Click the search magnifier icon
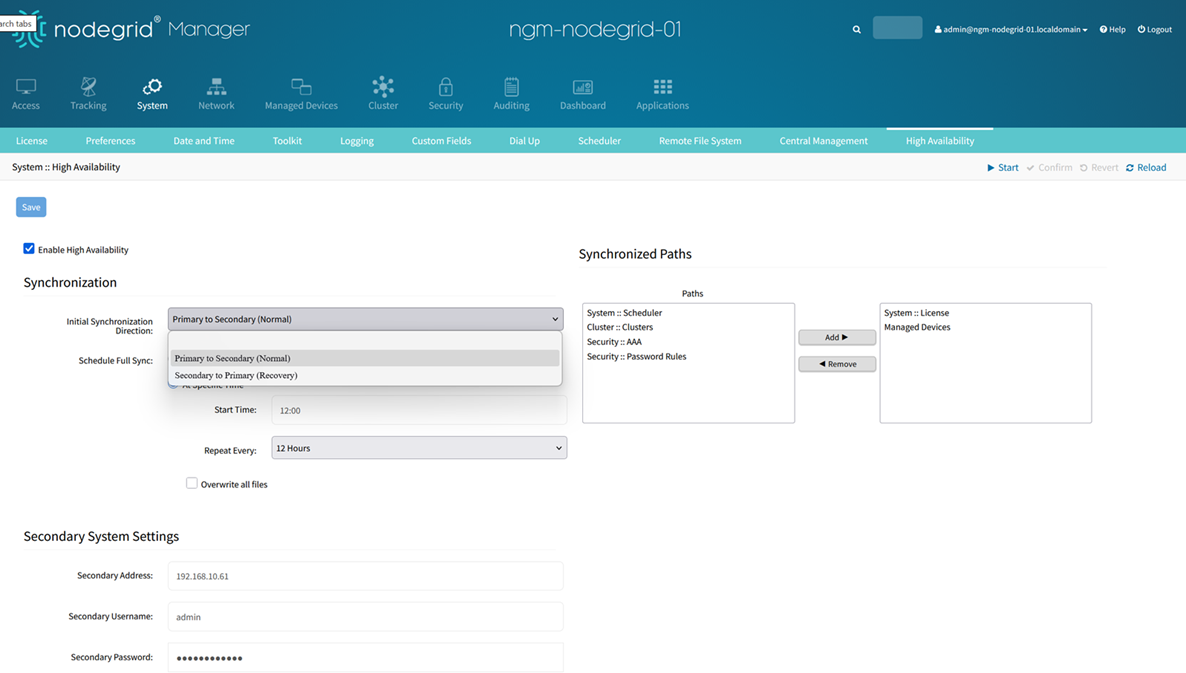1186x673 pixels. 857,30
